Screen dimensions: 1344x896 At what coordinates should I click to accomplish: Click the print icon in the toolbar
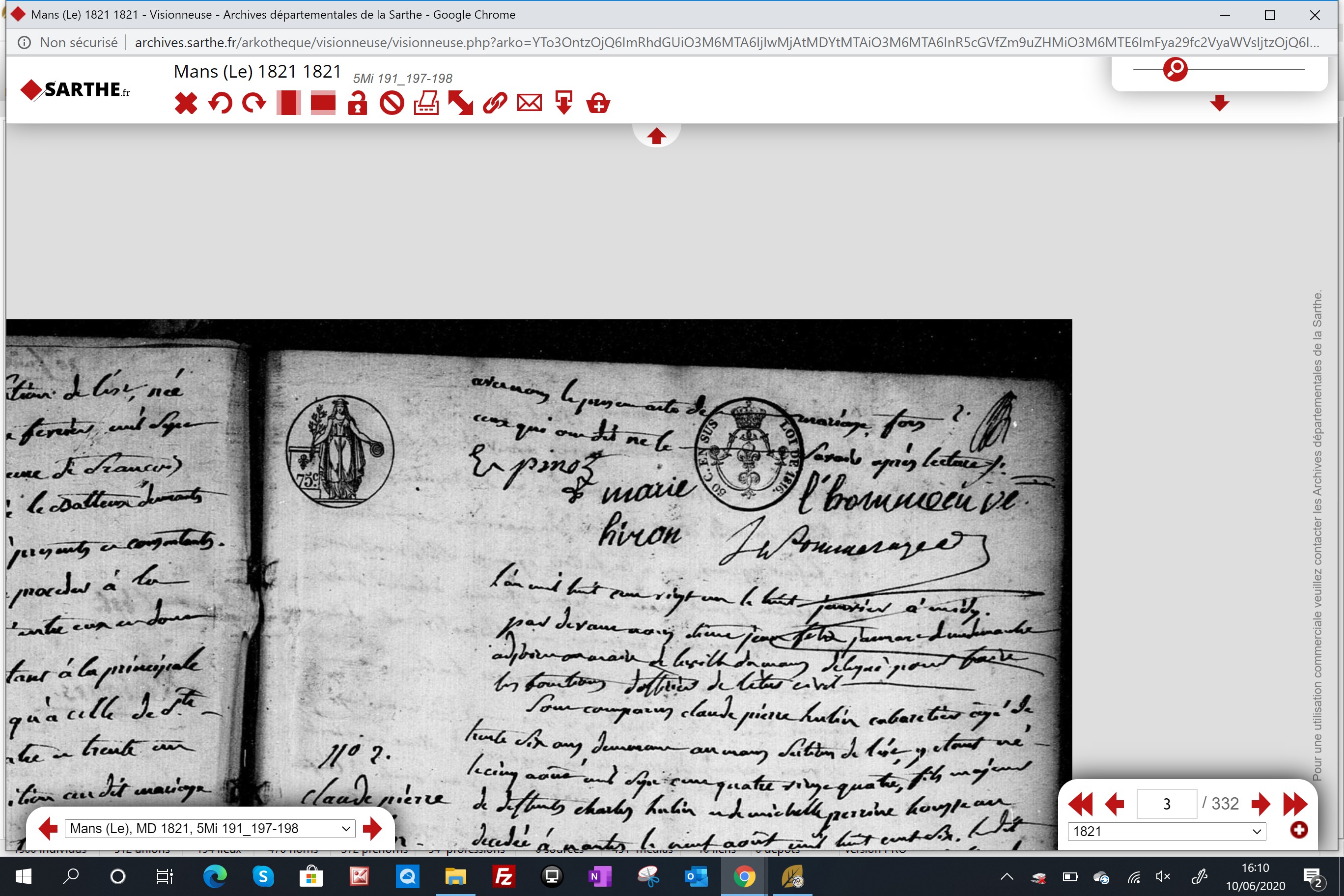426,104
